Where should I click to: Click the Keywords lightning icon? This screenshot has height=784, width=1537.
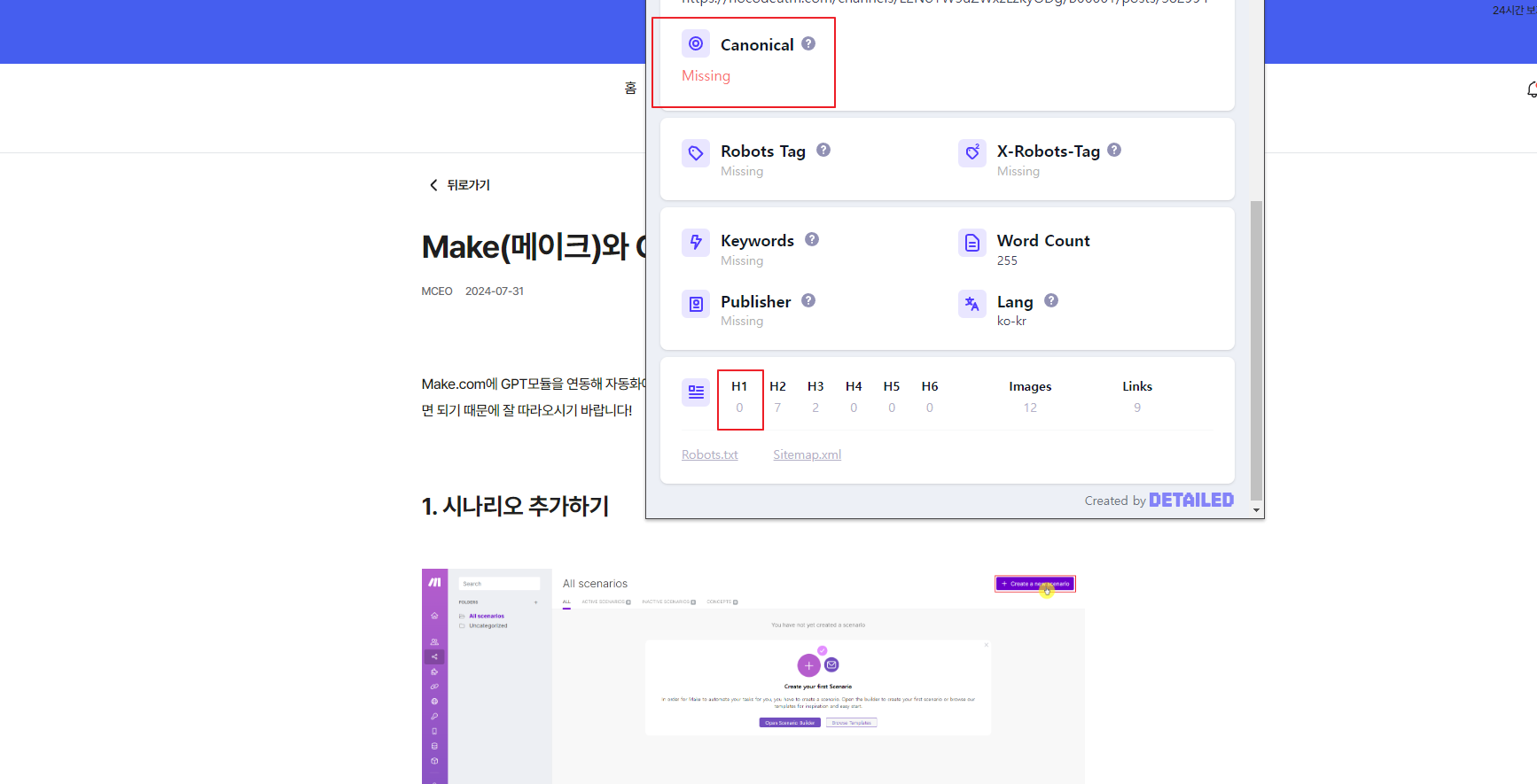(x=696, y=243)
